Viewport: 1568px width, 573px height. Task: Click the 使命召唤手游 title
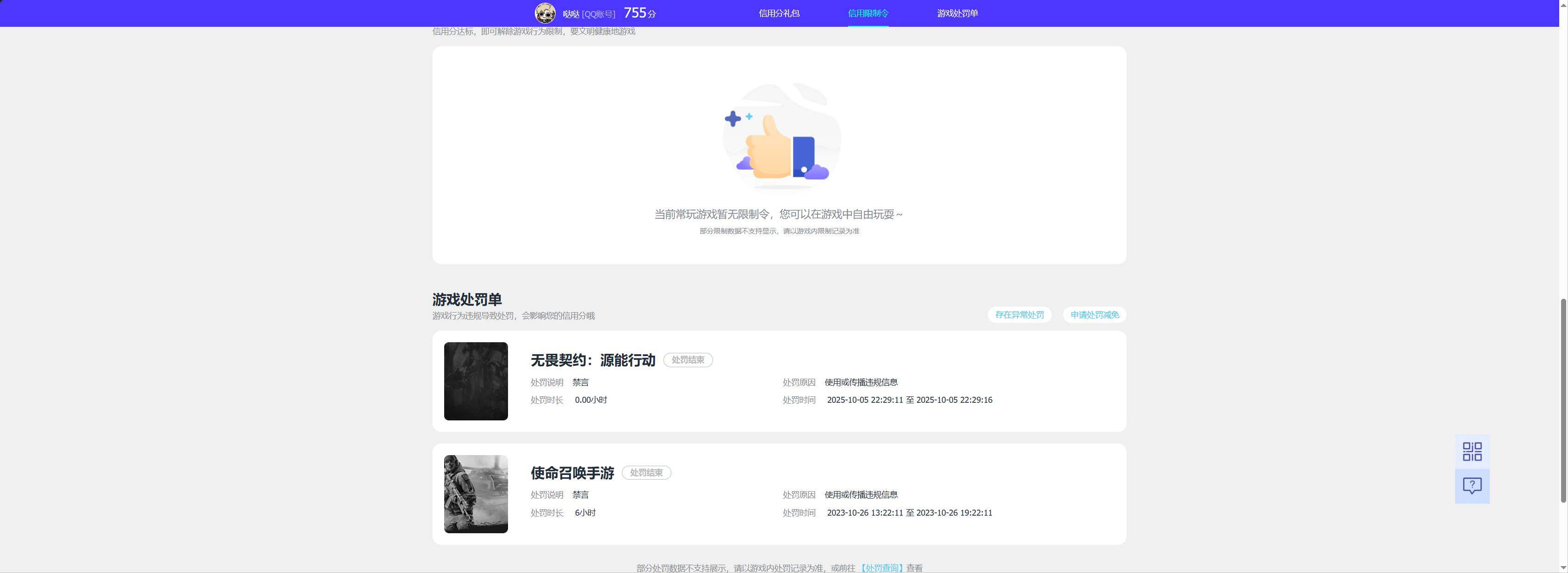(x=572, y=473)
